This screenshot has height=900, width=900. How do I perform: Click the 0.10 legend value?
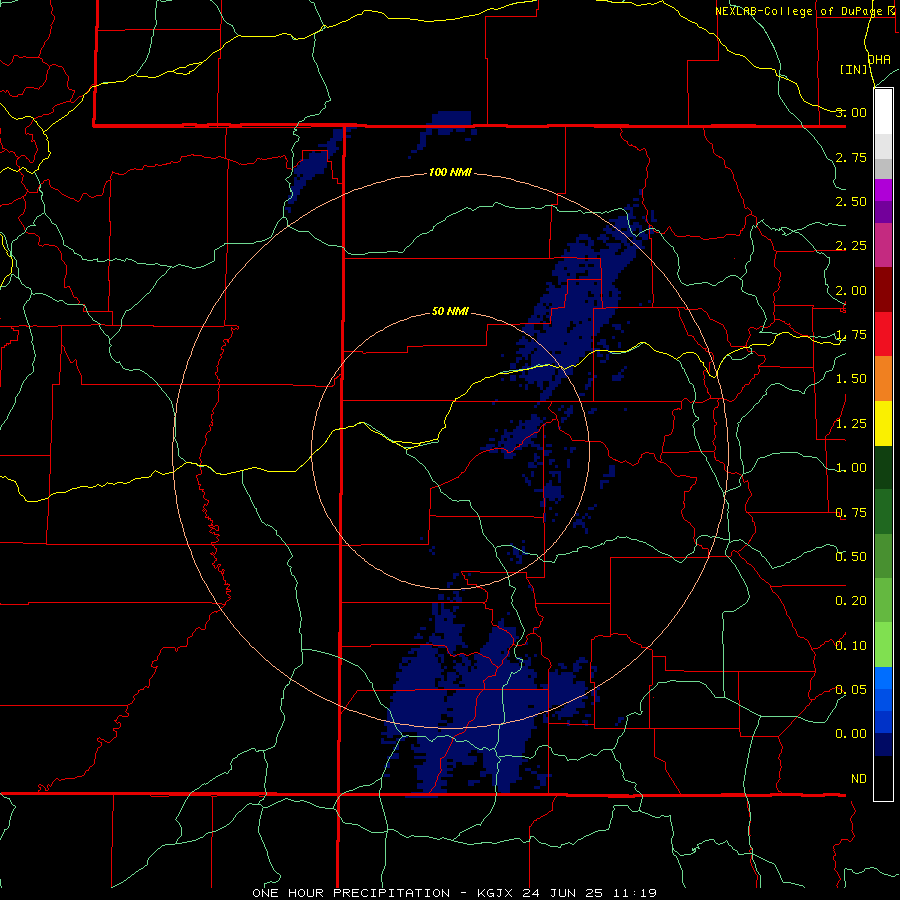(851, 645)
